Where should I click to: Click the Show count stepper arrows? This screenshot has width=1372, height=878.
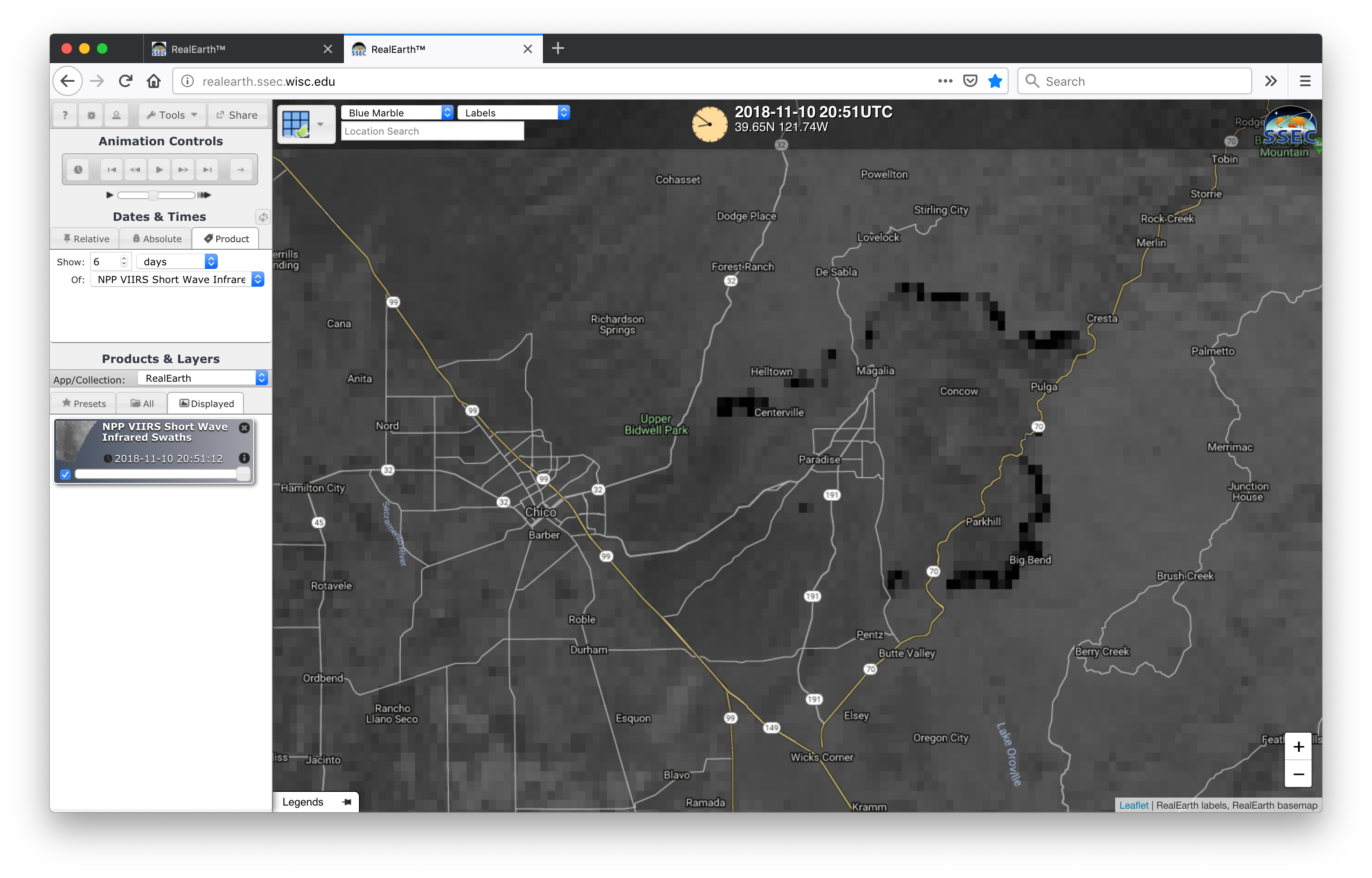click(124, 262)
